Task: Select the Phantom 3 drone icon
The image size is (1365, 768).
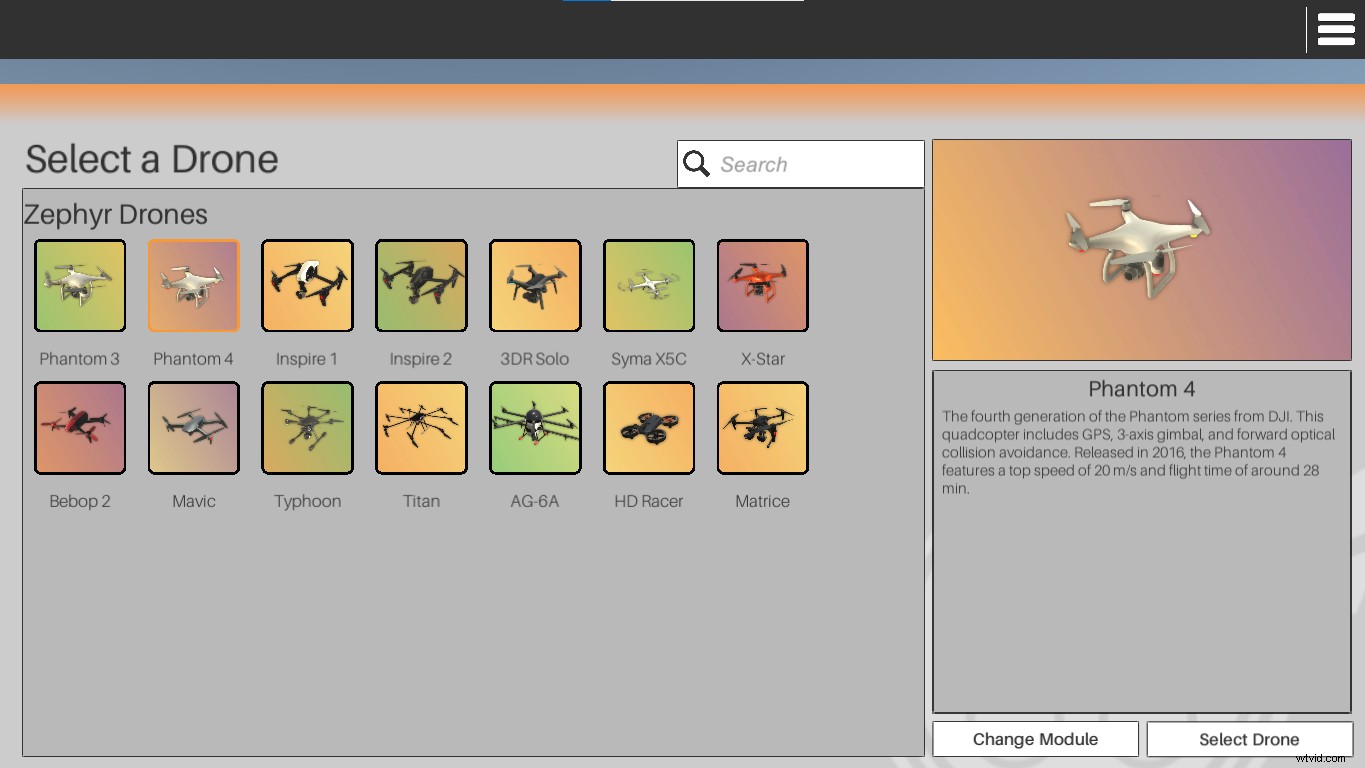Action: point(79,285)
